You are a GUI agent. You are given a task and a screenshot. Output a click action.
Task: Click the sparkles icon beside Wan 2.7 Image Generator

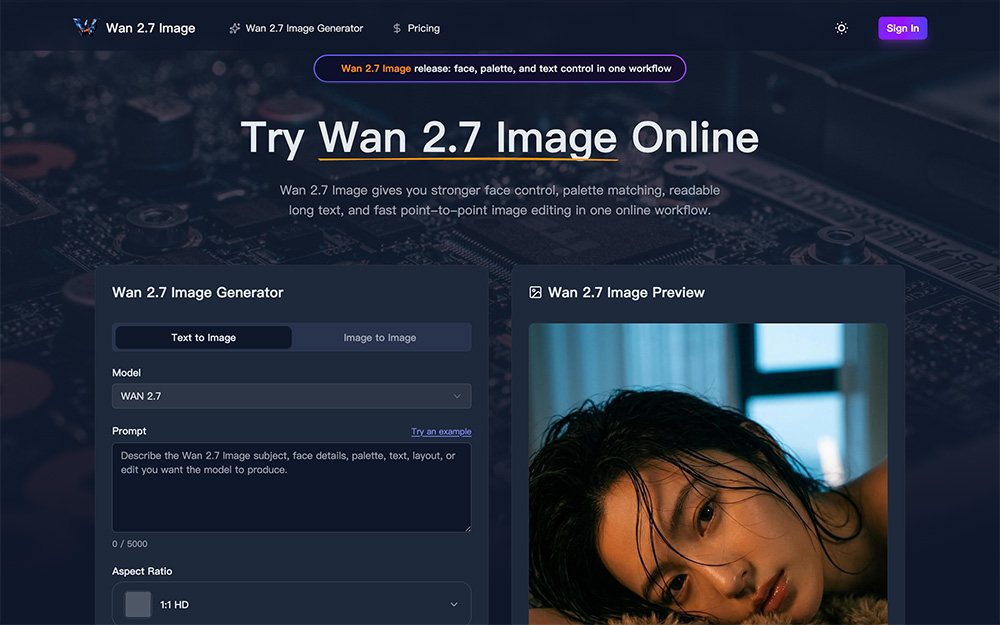tap(232, 28)
